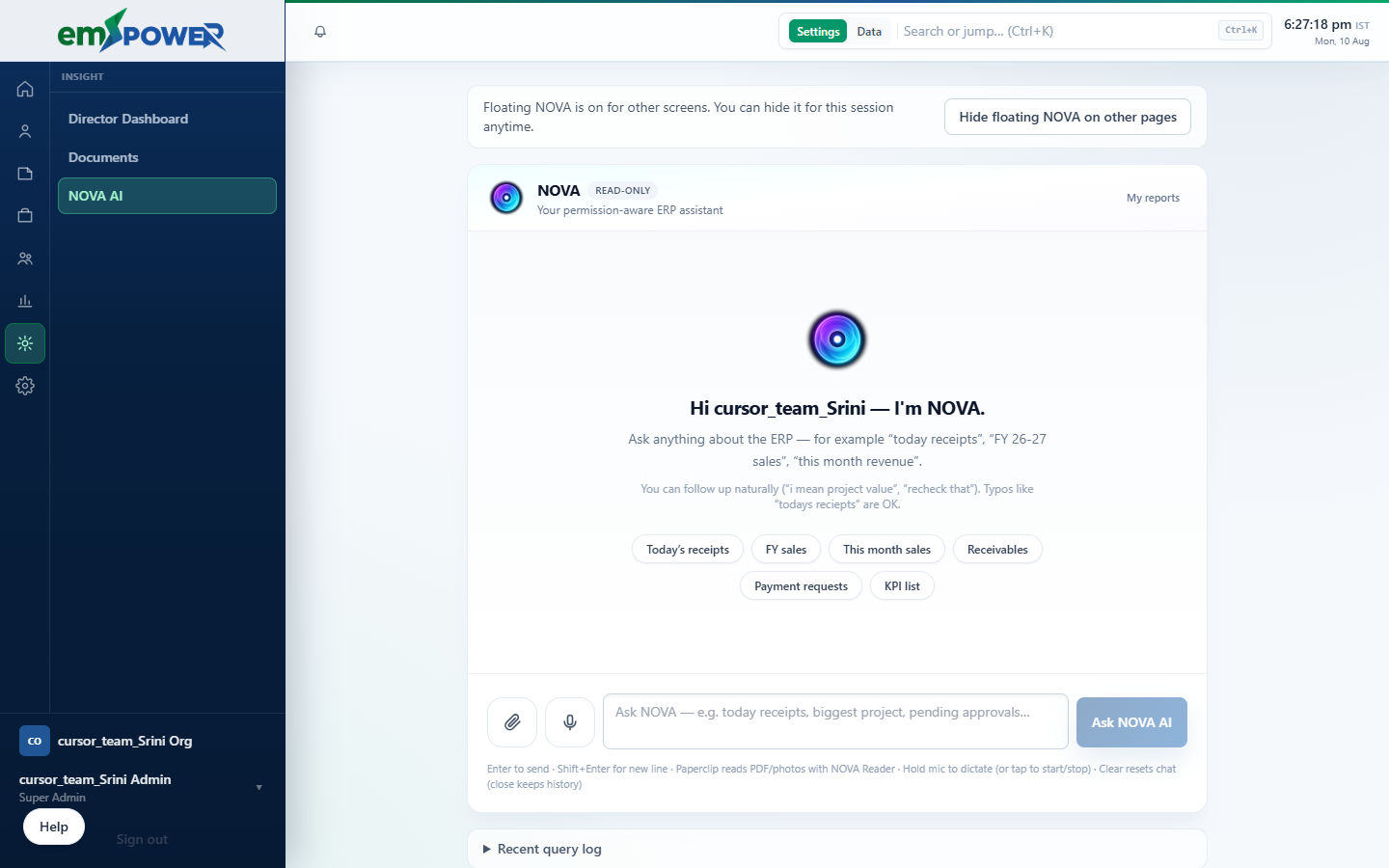Click the Payment requests chip
The image size is (1389, 868).
[x=801, y=586]
